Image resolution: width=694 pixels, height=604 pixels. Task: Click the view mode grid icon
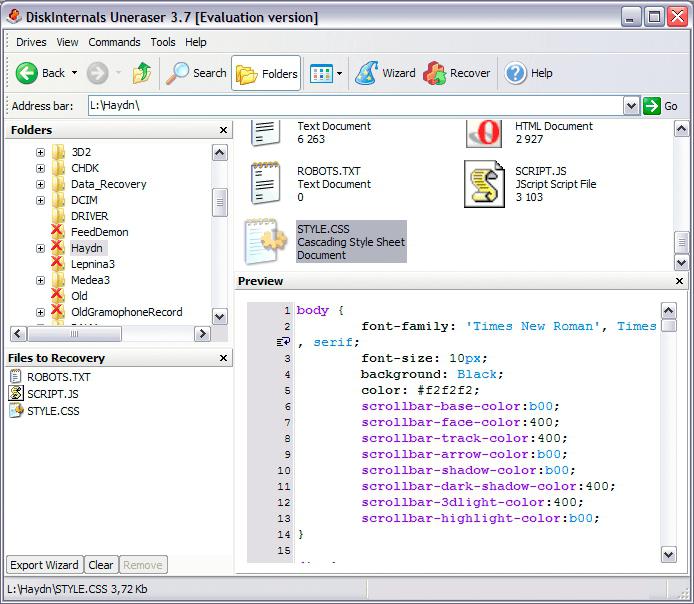pos(321,73)
